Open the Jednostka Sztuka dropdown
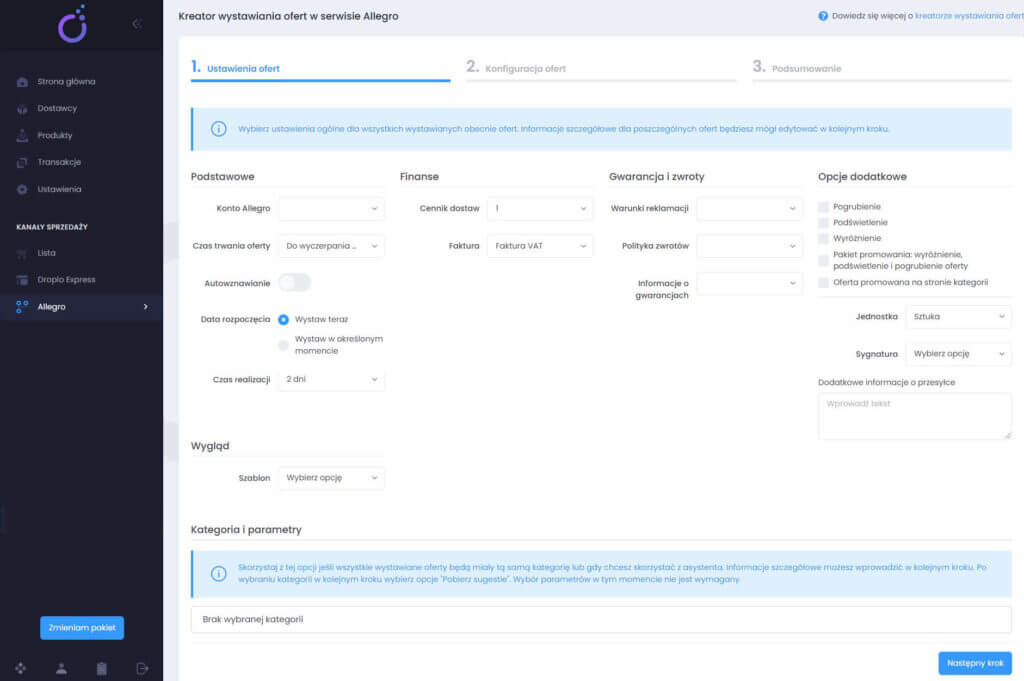This screenshot has height=681, width=1024. tap(958, 317)
